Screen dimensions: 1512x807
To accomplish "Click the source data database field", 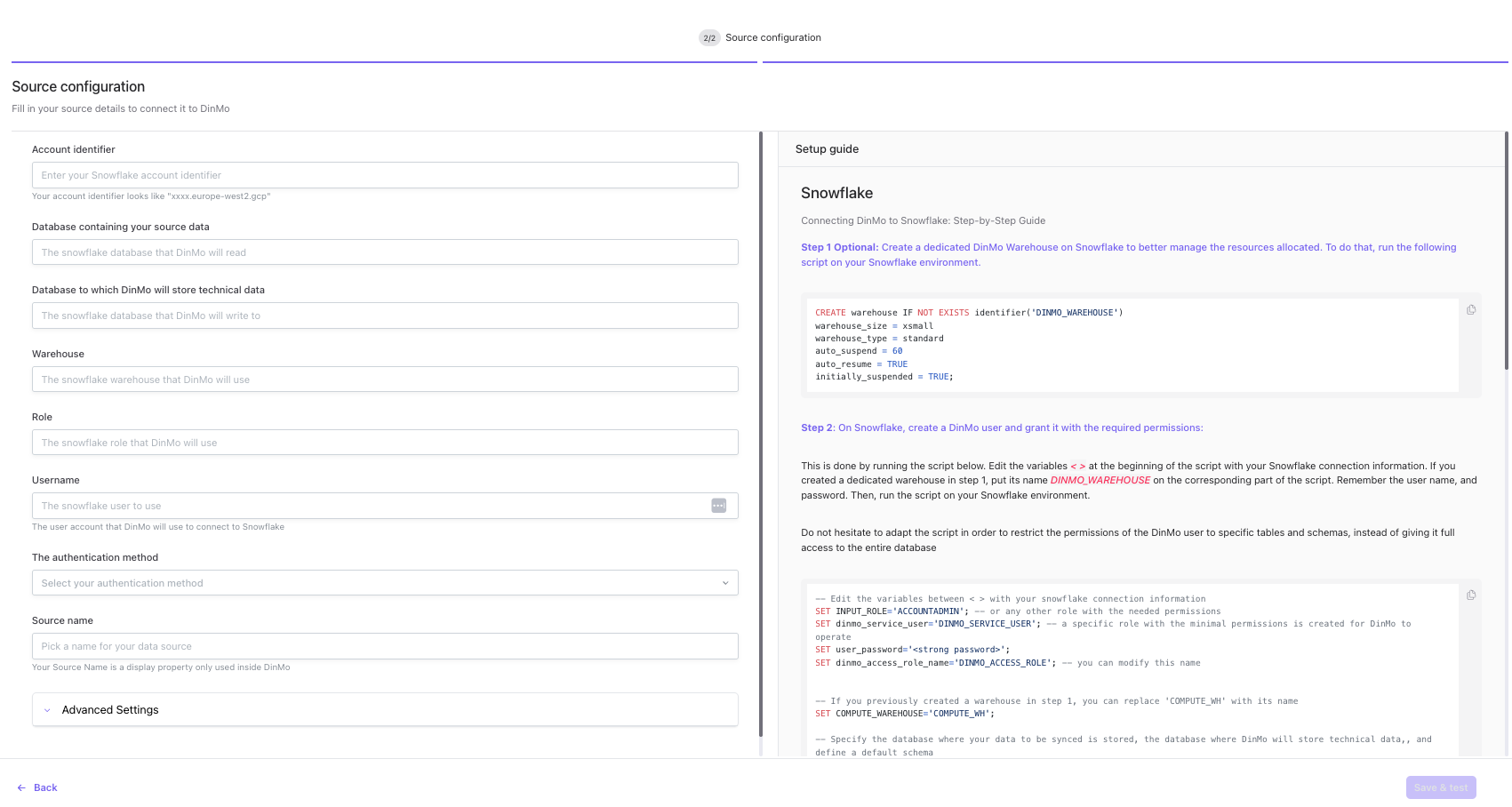I will (x=385, y=252).
